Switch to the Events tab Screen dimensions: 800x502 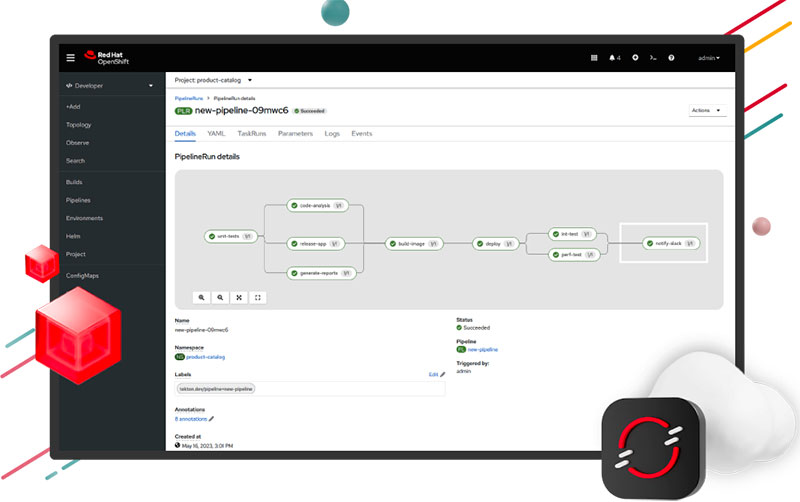[362, 134]
